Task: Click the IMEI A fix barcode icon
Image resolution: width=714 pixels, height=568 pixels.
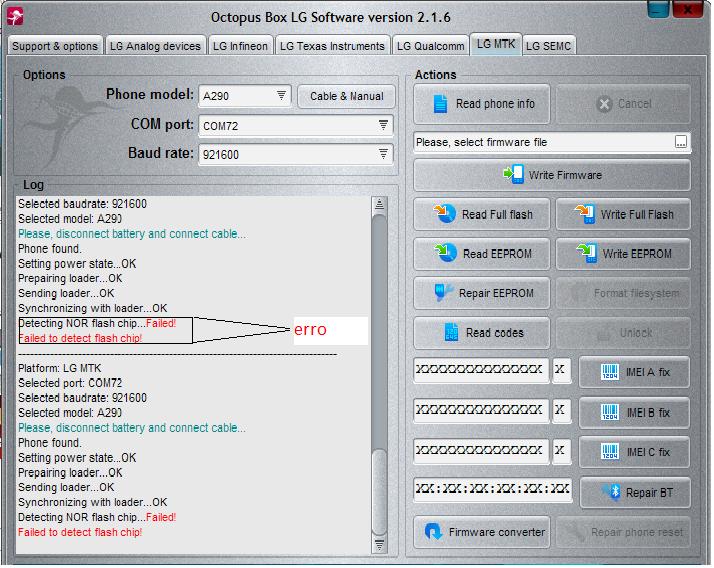Action: (x=609, y=372)
